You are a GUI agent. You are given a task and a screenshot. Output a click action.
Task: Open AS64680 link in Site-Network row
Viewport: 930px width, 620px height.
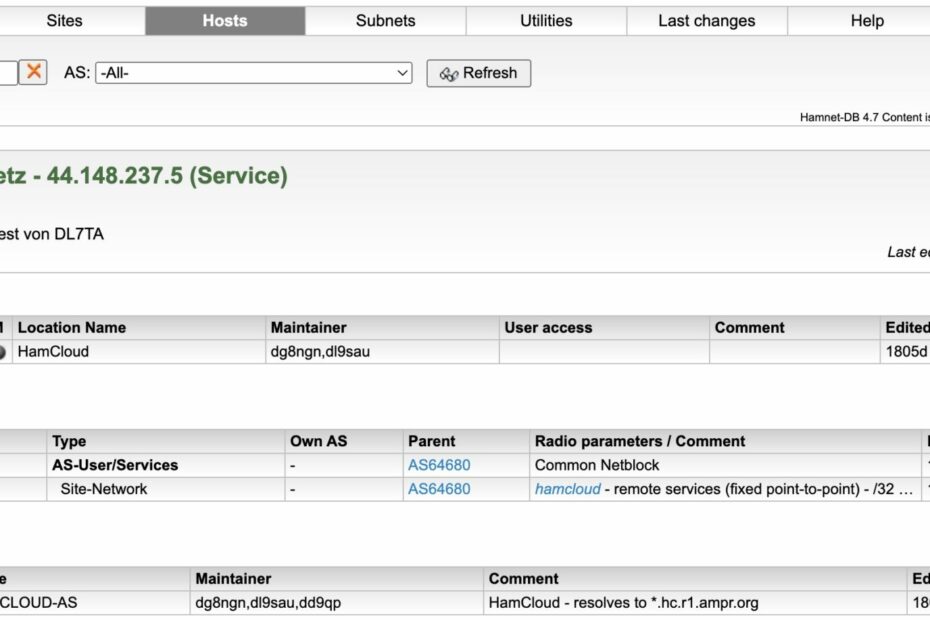(x=439, y=489)
